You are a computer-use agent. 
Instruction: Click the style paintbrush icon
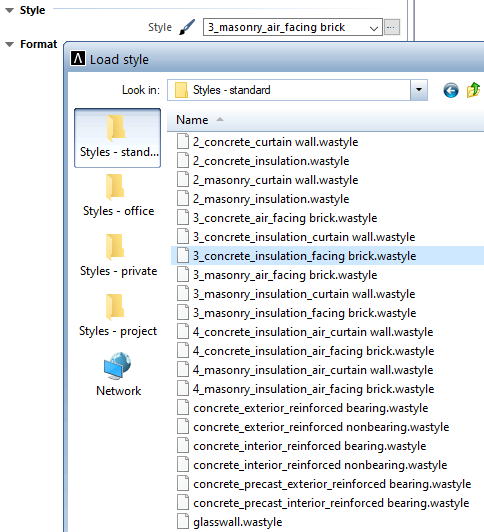click(187, 27)
